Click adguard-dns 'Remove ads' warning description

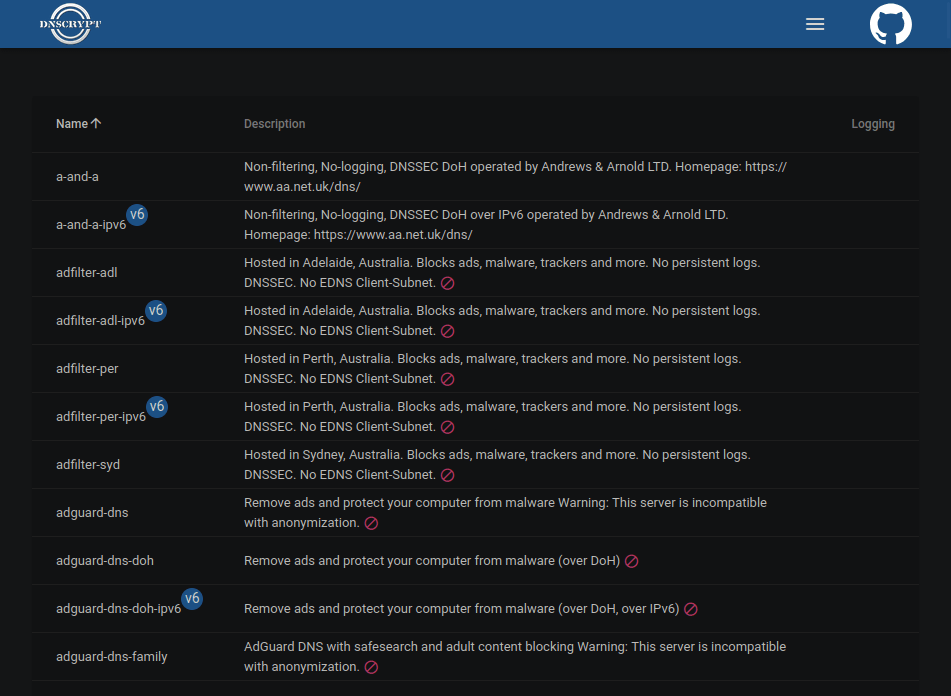click(505, 512)
